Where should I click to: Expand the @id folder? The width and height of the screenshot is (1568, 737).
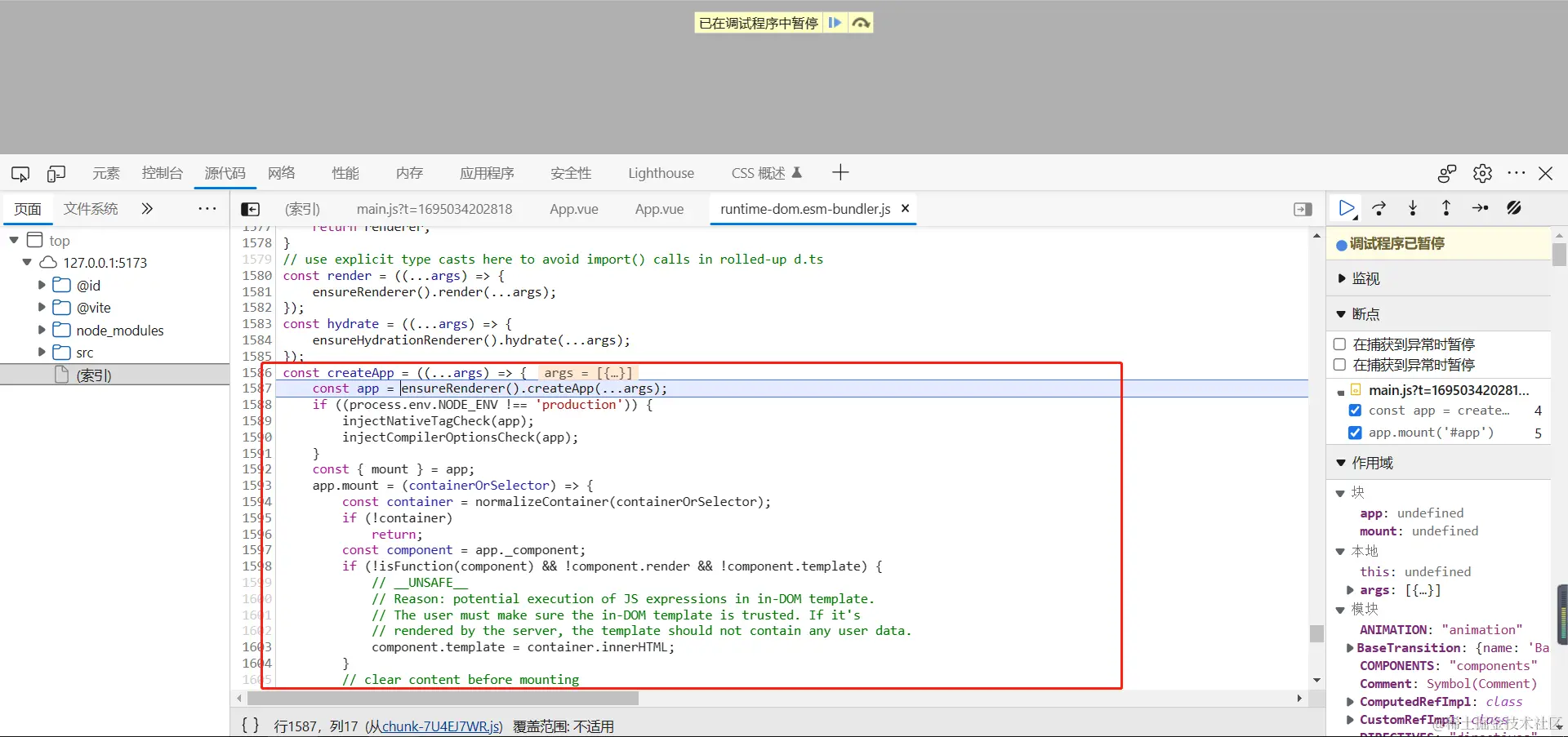coord(42,285)
